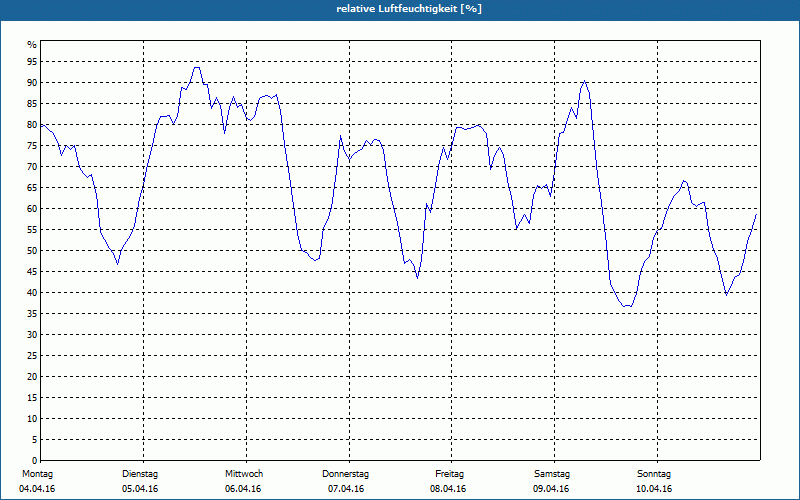Select the date 04.04.16

tap(37, 489)
